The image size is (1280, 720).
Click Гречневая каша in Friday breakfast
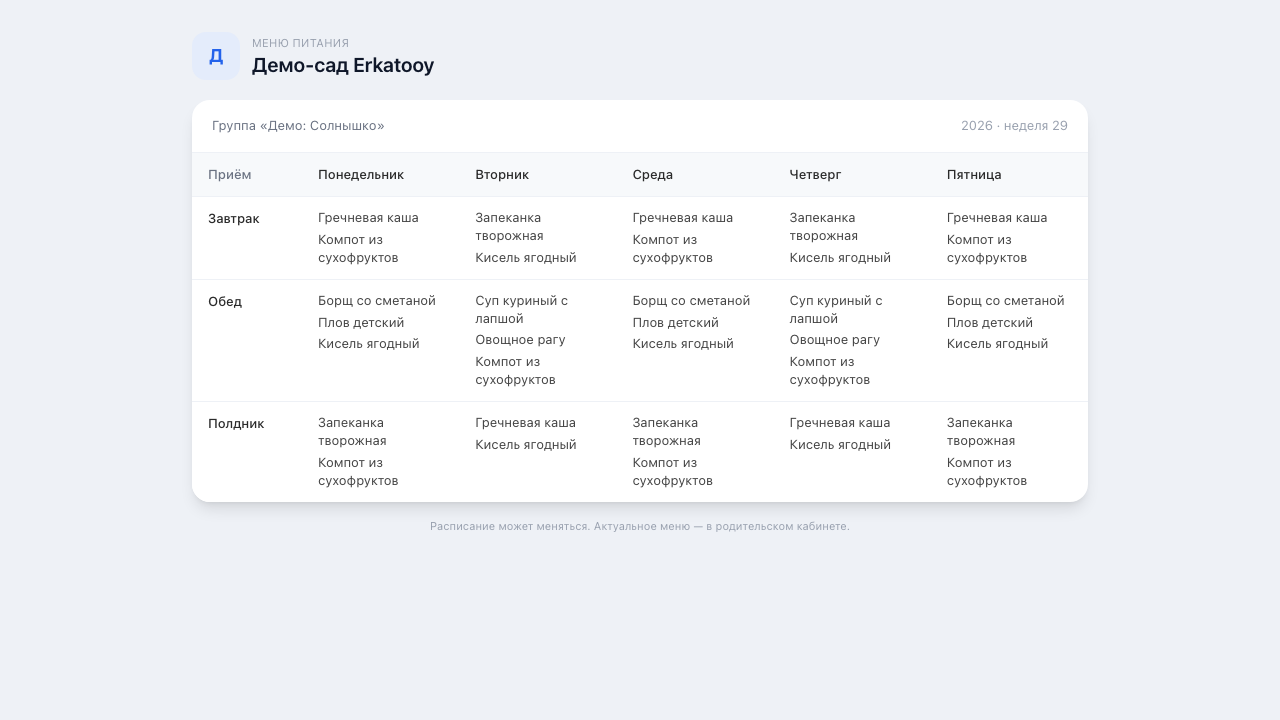[997, 218]
